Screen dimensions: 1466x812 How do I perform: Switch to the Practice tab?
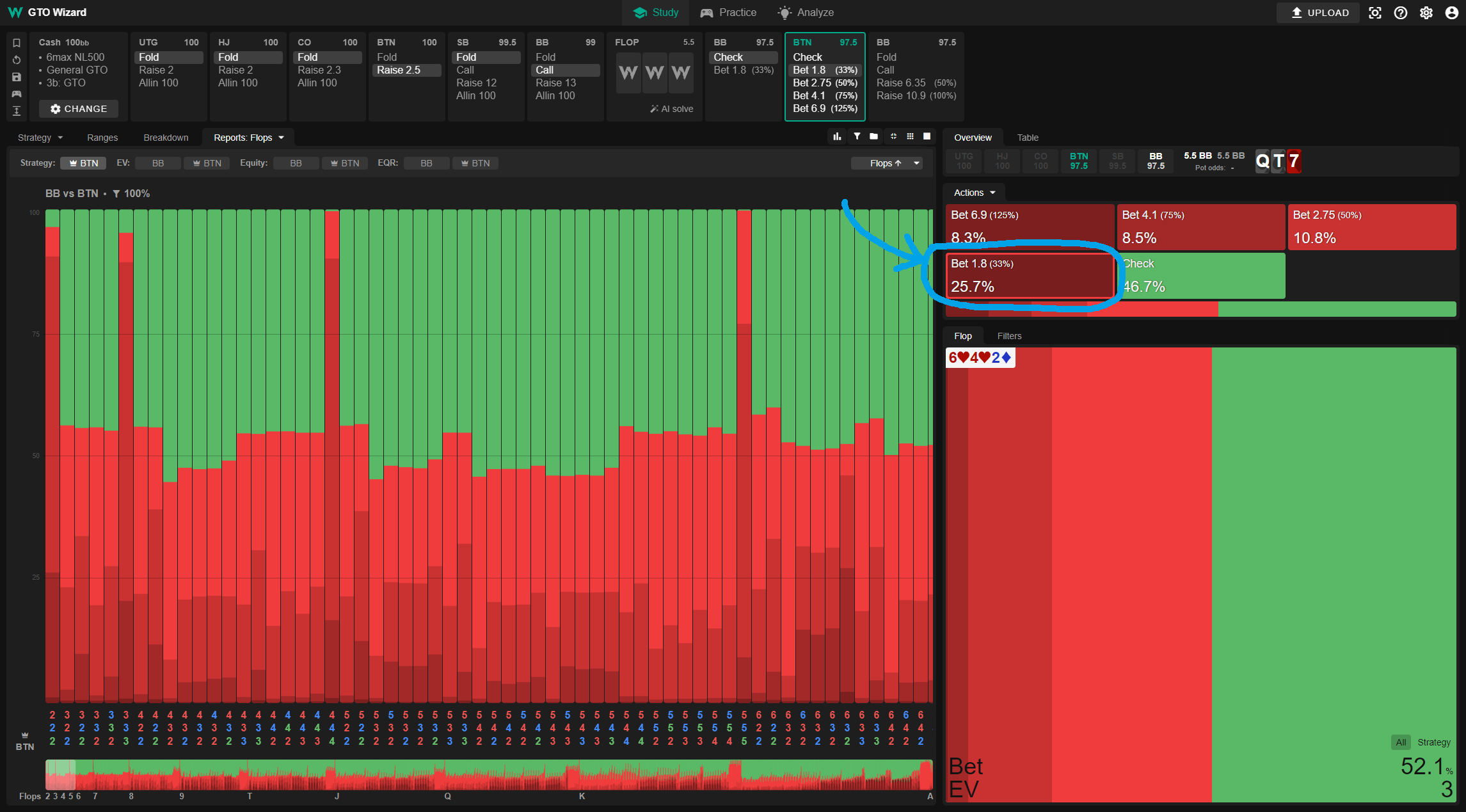tap(728, 13)
